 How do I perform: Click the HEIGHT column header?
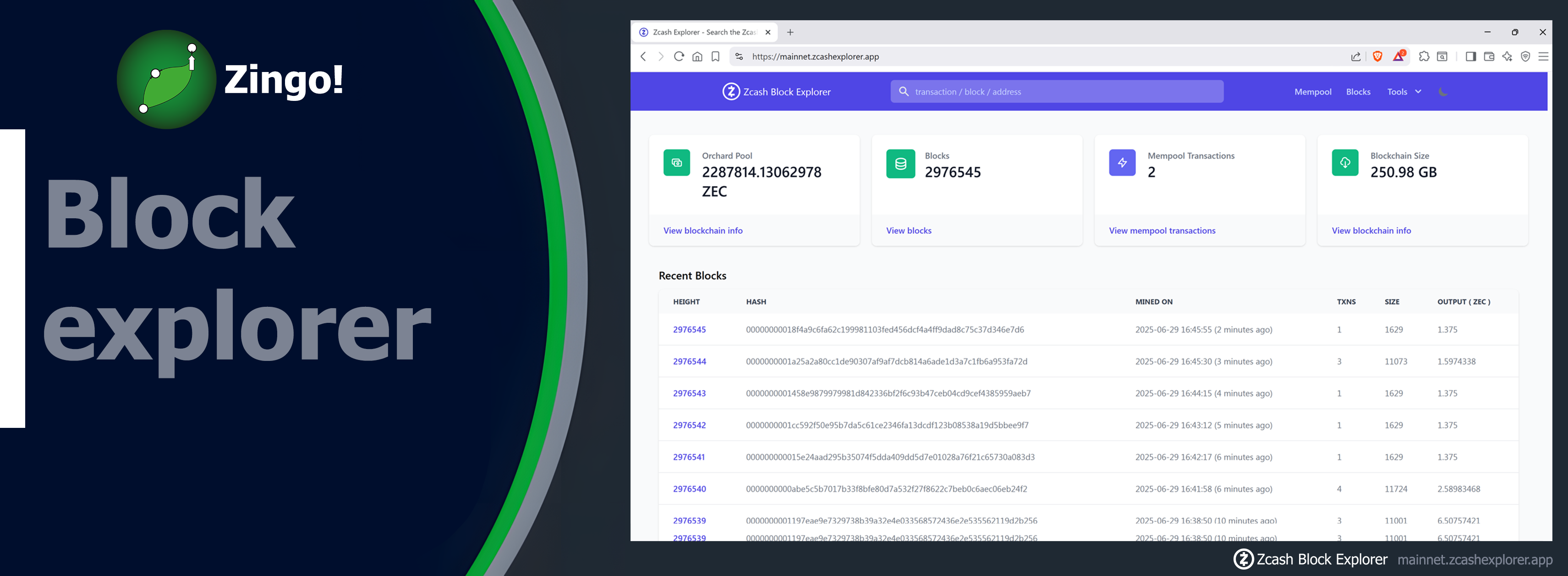click(x=686, y=302)
